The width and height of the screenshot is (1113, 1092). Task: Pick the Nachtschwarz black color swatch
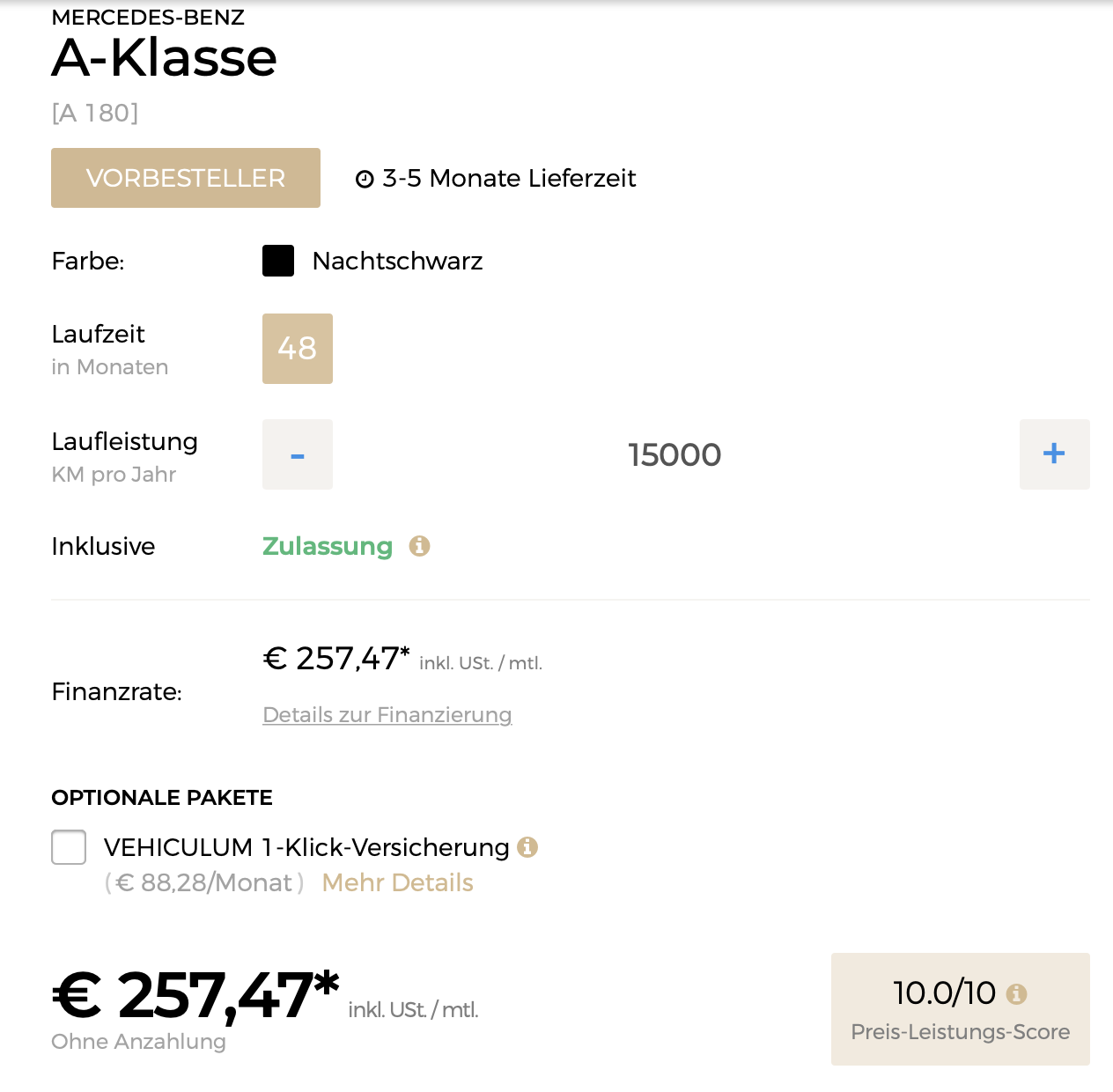[x=278, y=262]
